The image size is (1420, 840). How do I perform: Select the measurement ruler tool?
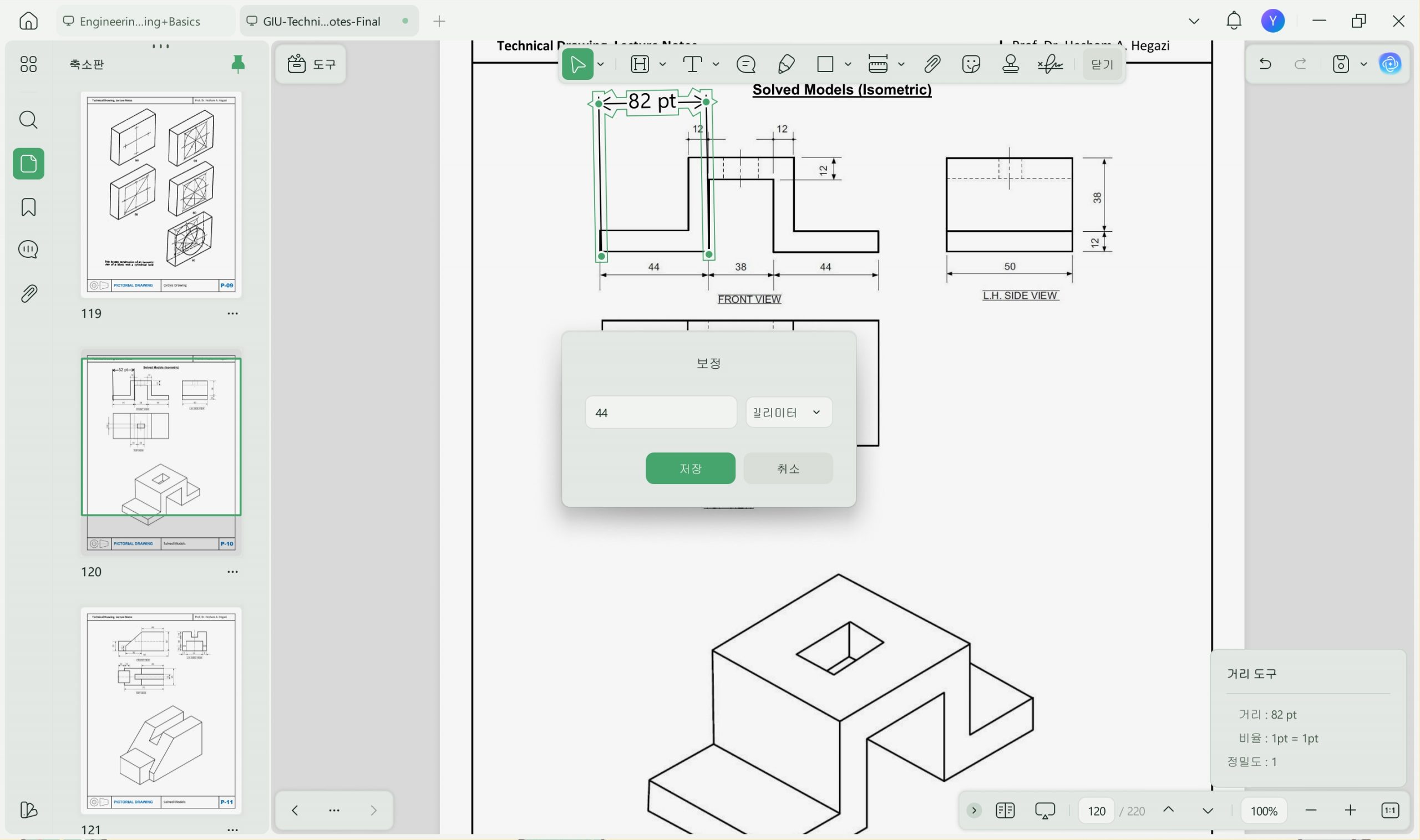pos(878,64)
